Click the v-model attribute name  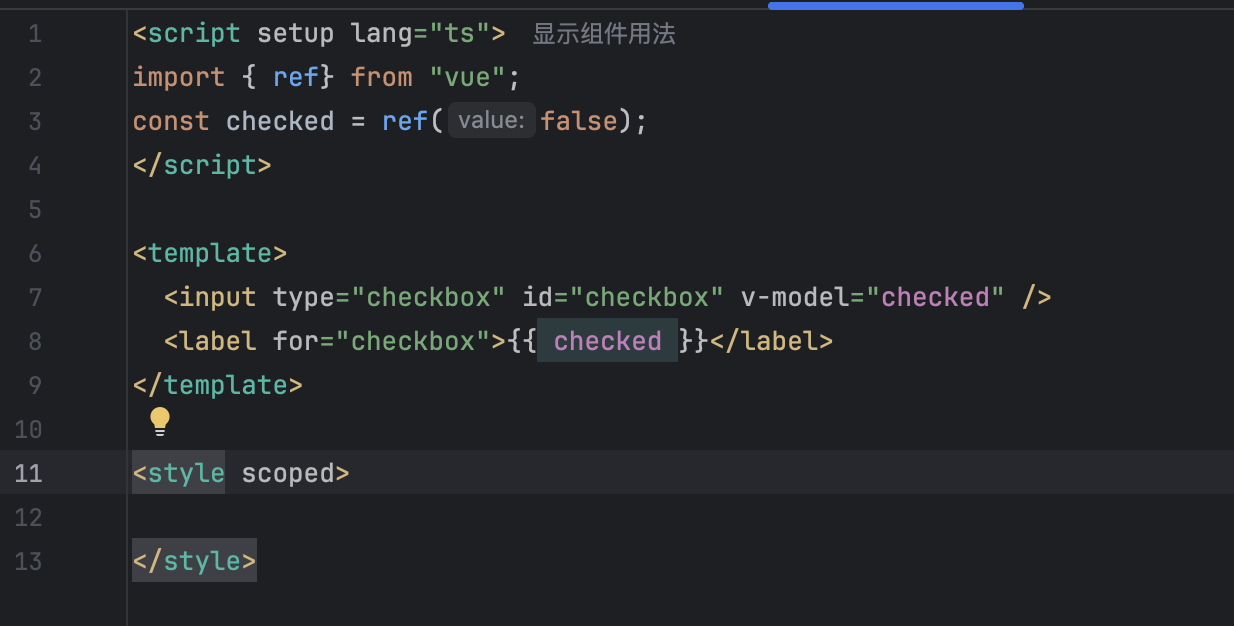tap(795, 297)
